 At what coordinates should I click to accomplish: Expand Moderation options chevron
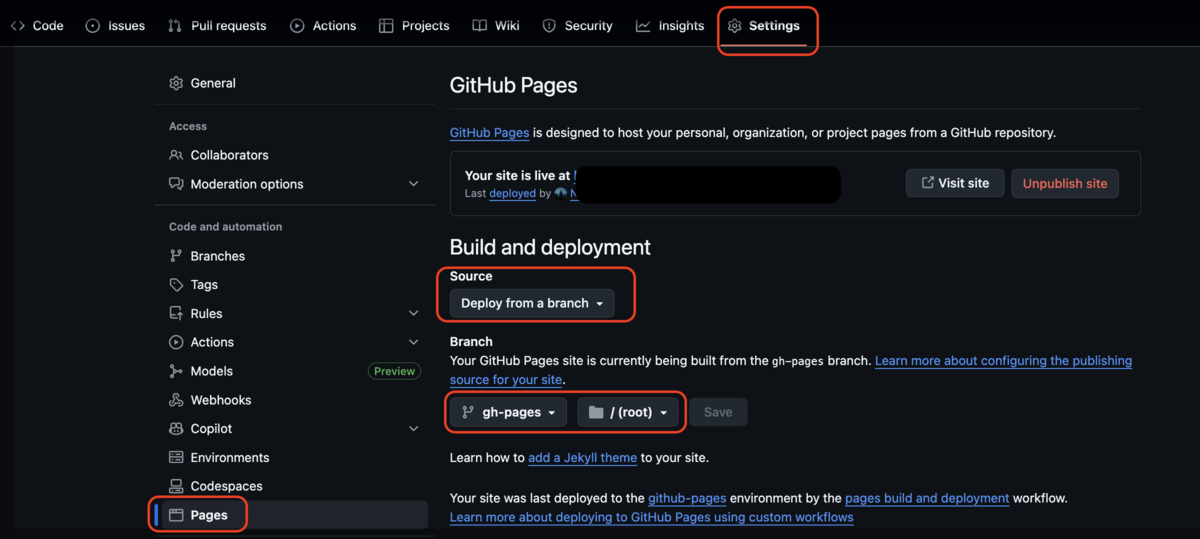click(x=414, y=184)
